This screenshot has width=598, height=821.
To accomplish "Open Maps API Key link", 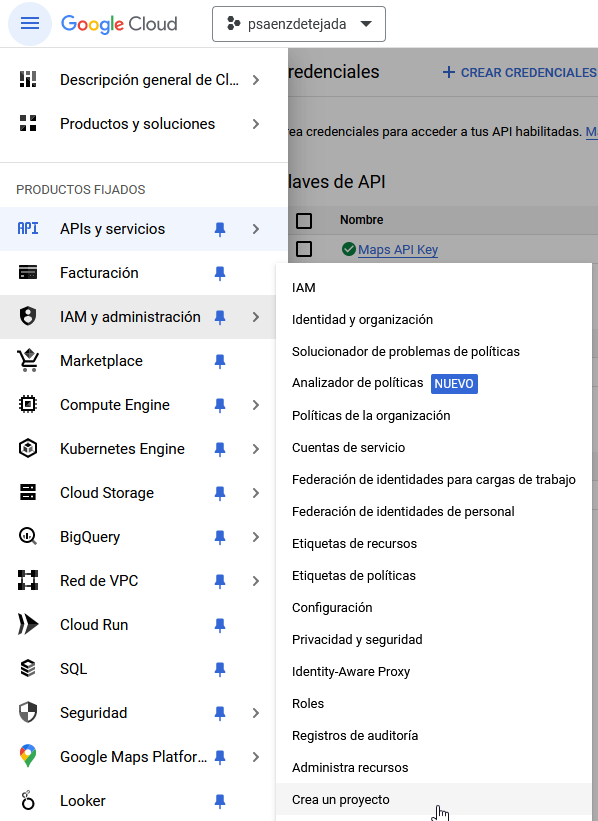I will pos(398,250).
